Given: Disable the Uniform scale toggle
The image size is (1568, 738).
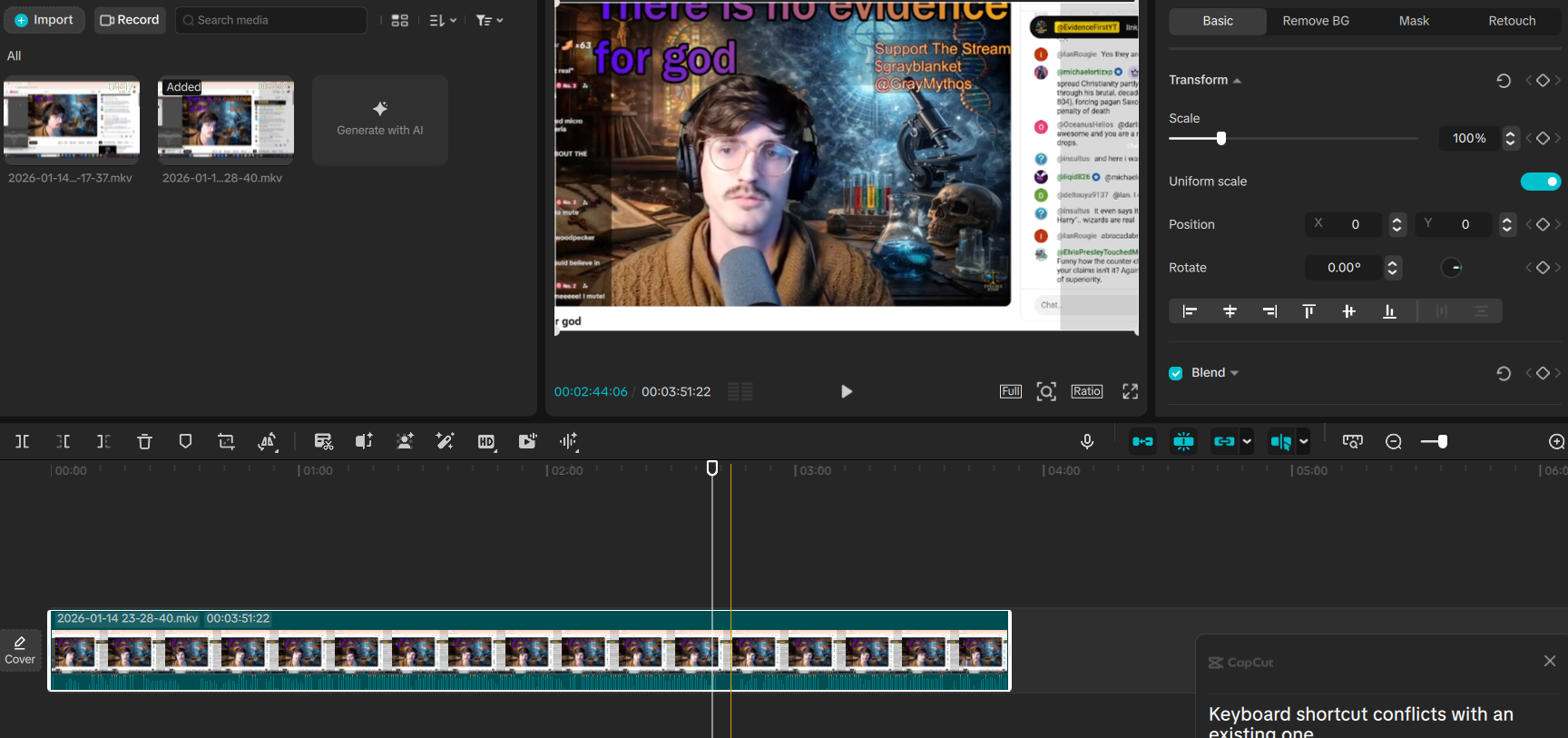Looking at the screenshot, I should point(1540,182).
